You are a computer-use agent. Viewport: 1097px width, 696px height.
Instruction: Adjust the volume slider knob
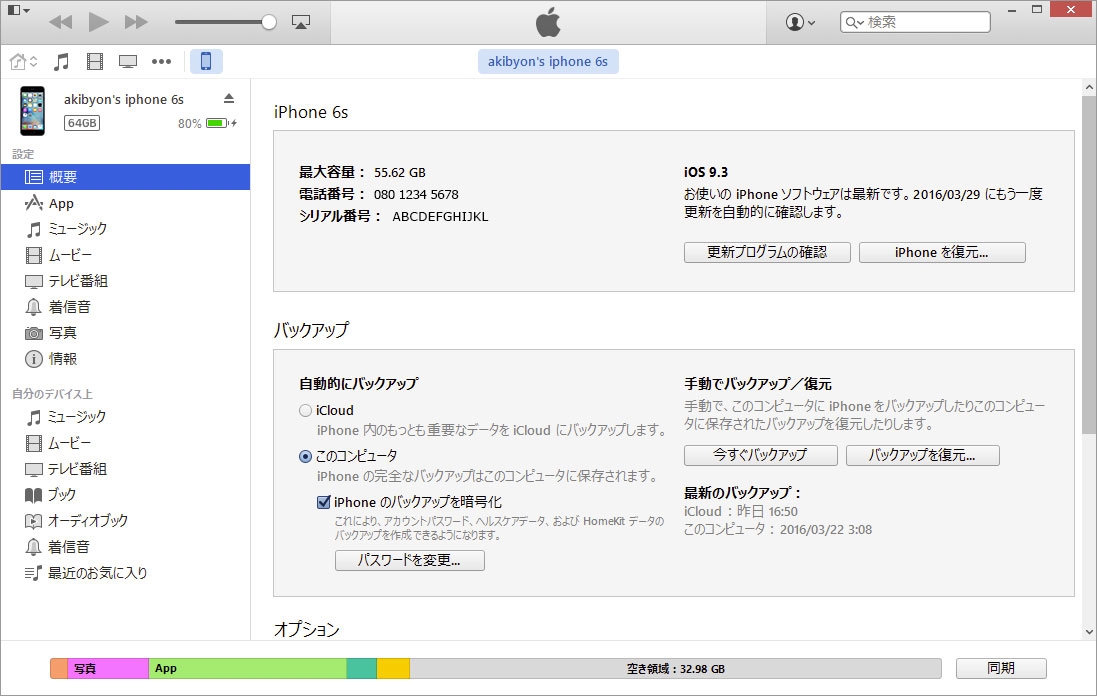pos(269,21)
